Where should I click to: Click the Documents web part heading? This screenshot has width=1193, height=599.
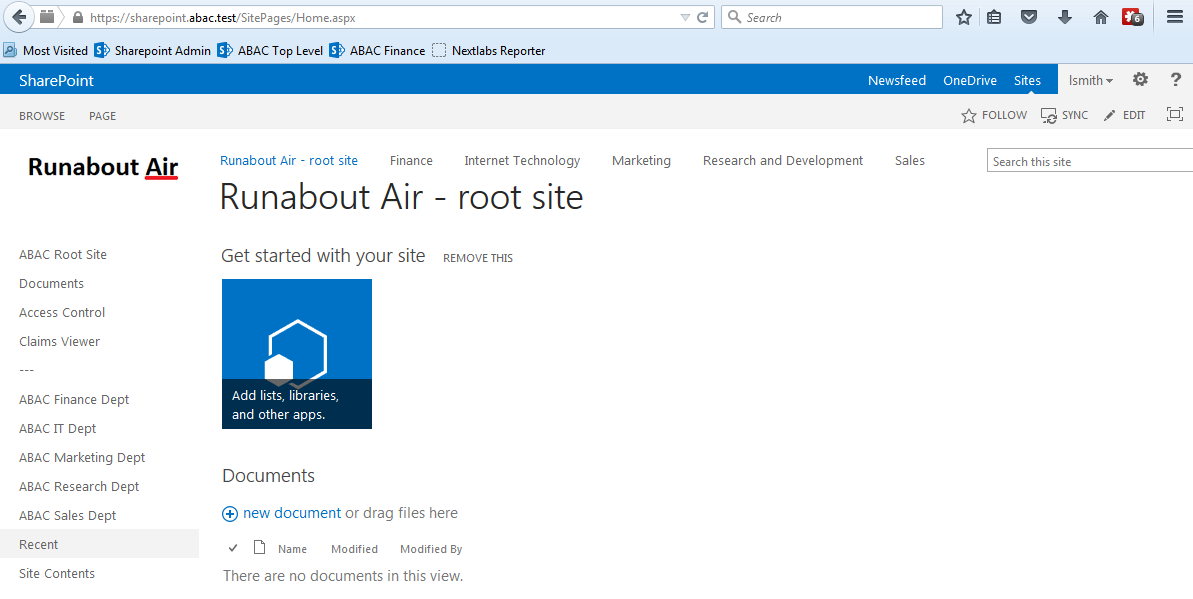click(269, 476)
